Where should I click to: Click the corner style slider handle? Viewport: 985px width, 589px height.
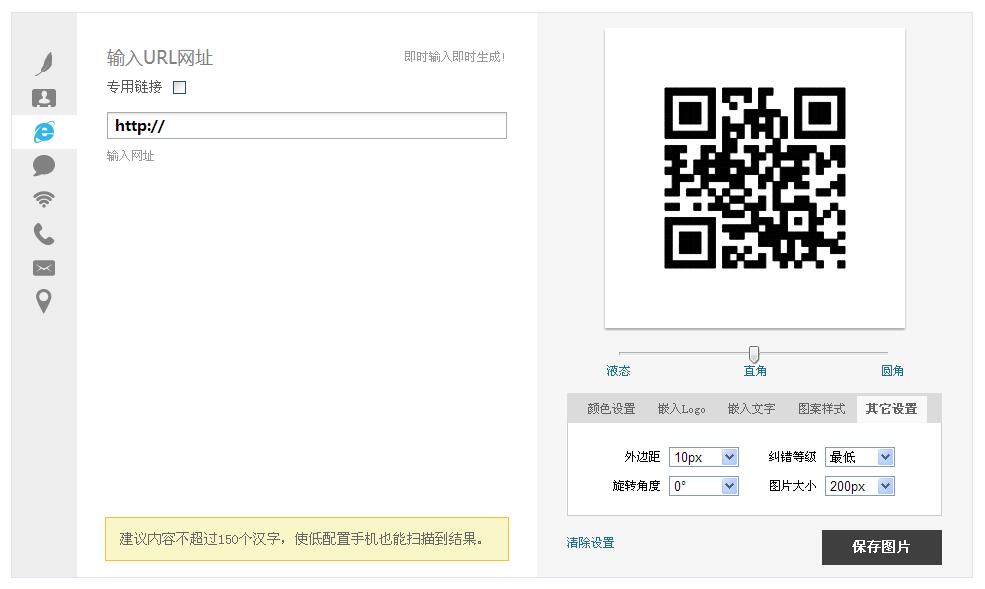754,354
